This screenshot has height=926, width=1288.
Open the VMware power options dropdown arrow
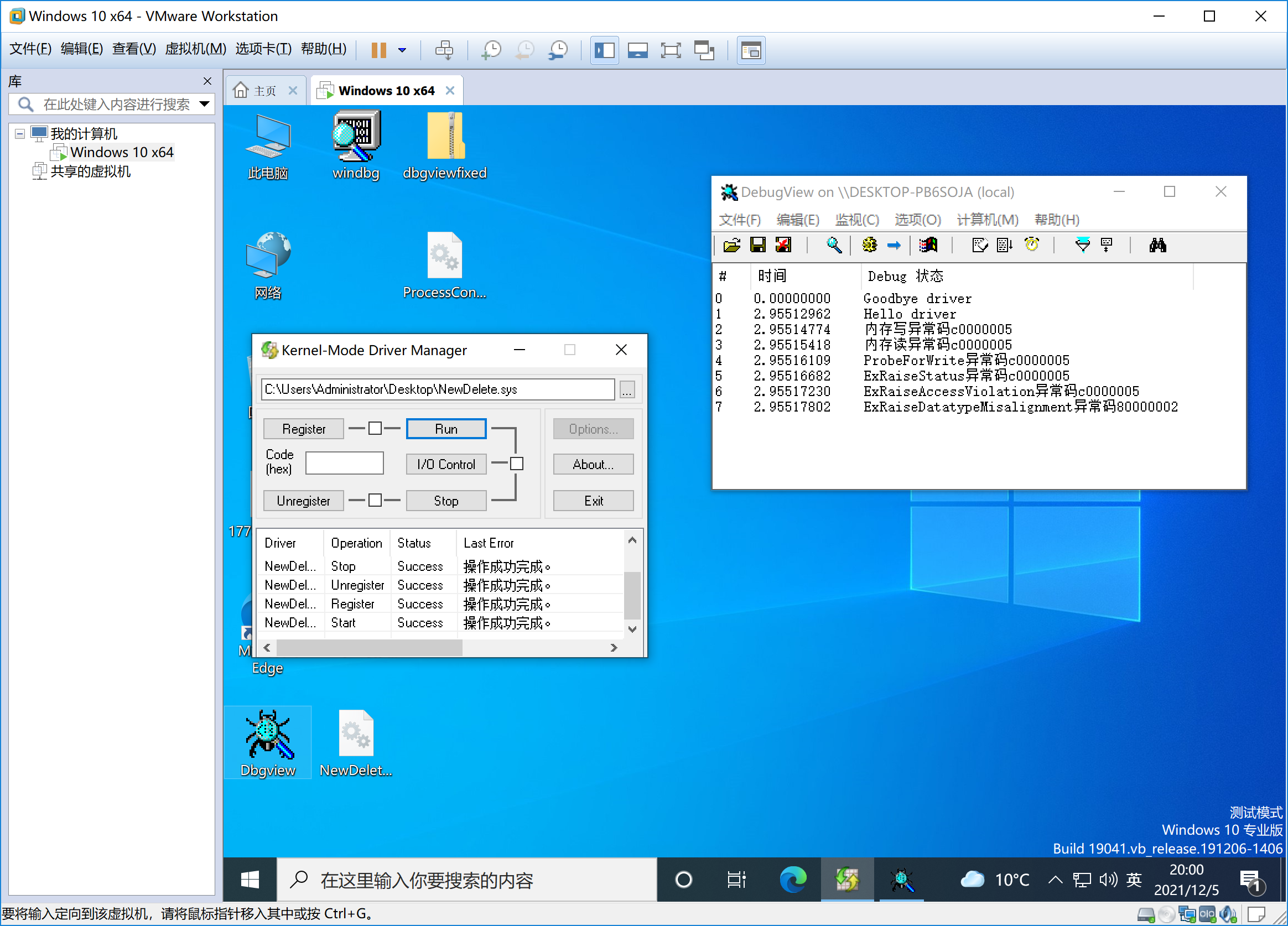[402, 50]
